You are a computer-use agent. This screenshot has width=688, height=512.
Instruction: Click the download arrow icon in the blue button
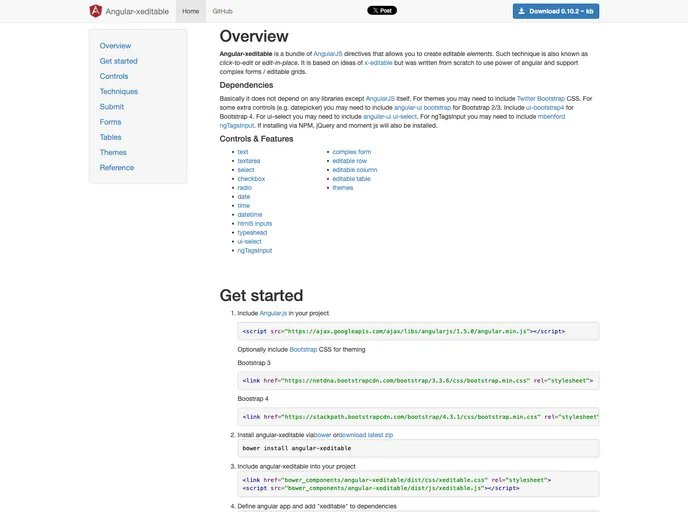tap(521, 11)
